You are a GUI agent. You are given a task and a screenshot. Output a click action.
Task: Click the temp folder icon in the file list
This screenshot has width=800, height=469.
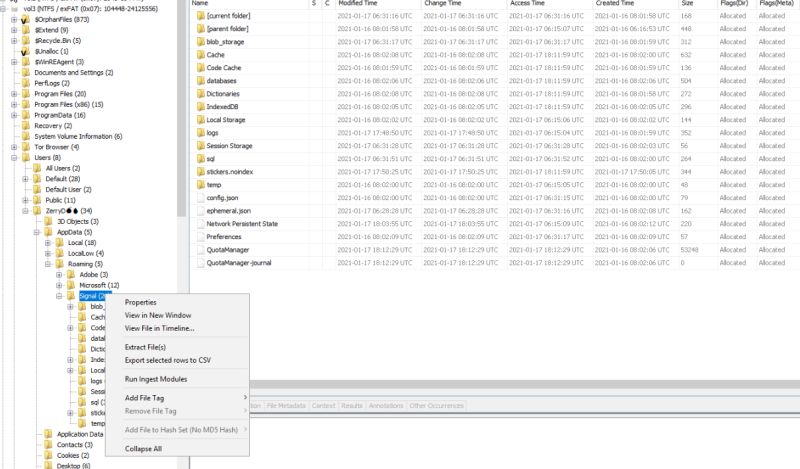pos(201,185)
